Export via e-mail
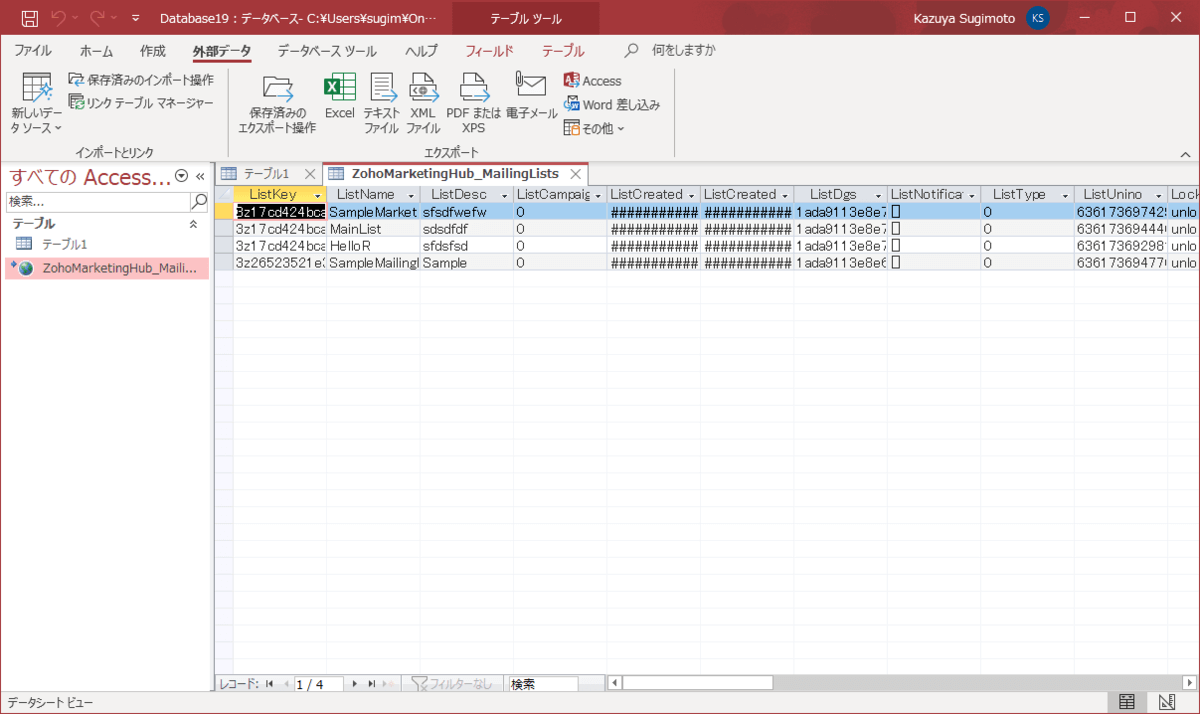This screenshot has height=714, width=1200. 531,97
